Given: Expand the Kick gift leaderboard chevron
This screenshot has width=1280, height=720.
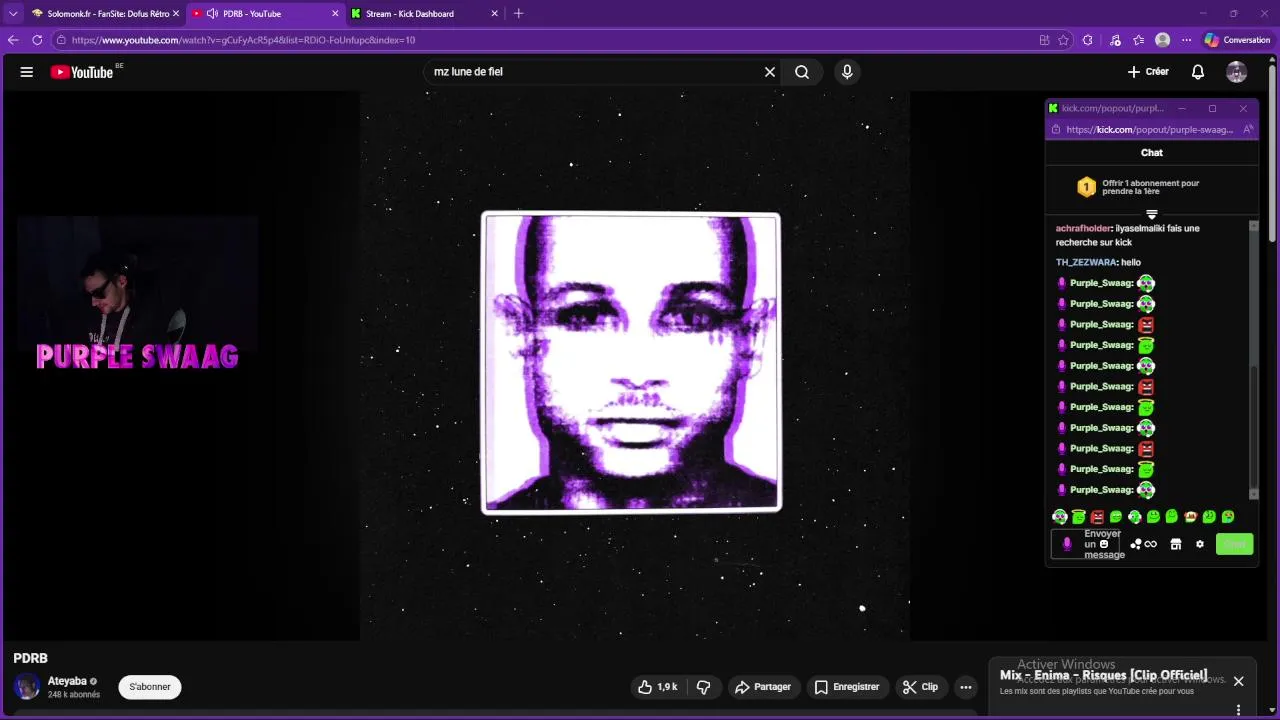Looking at the screenshot, I should point(1152,214).
